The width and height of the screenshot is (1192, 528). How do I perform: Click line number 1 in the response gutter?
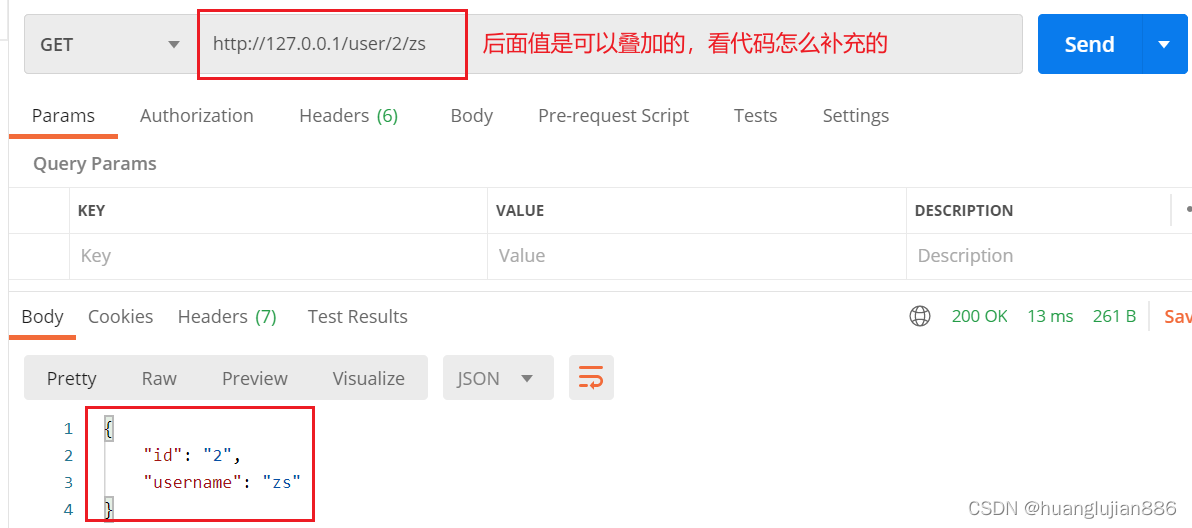(x=68, y=428)
